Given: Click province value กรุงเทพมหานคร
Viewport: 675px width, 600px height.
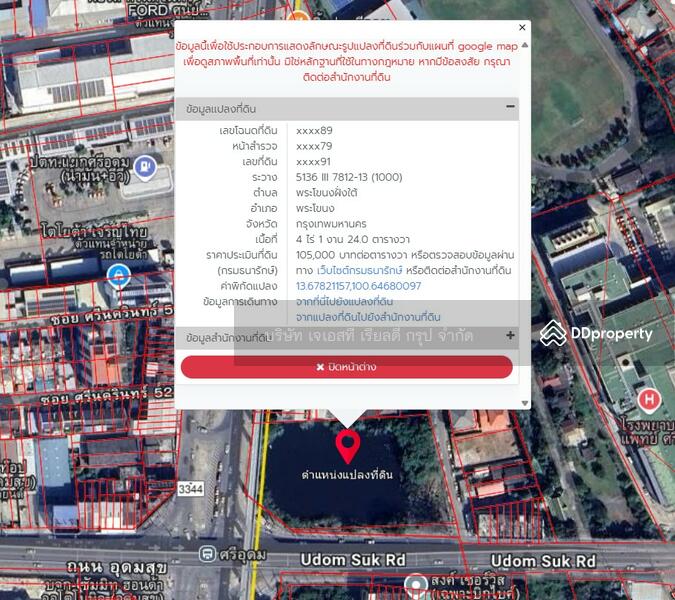Looking at the screenshot, I should pyautogui.click(x=331, y=224).
